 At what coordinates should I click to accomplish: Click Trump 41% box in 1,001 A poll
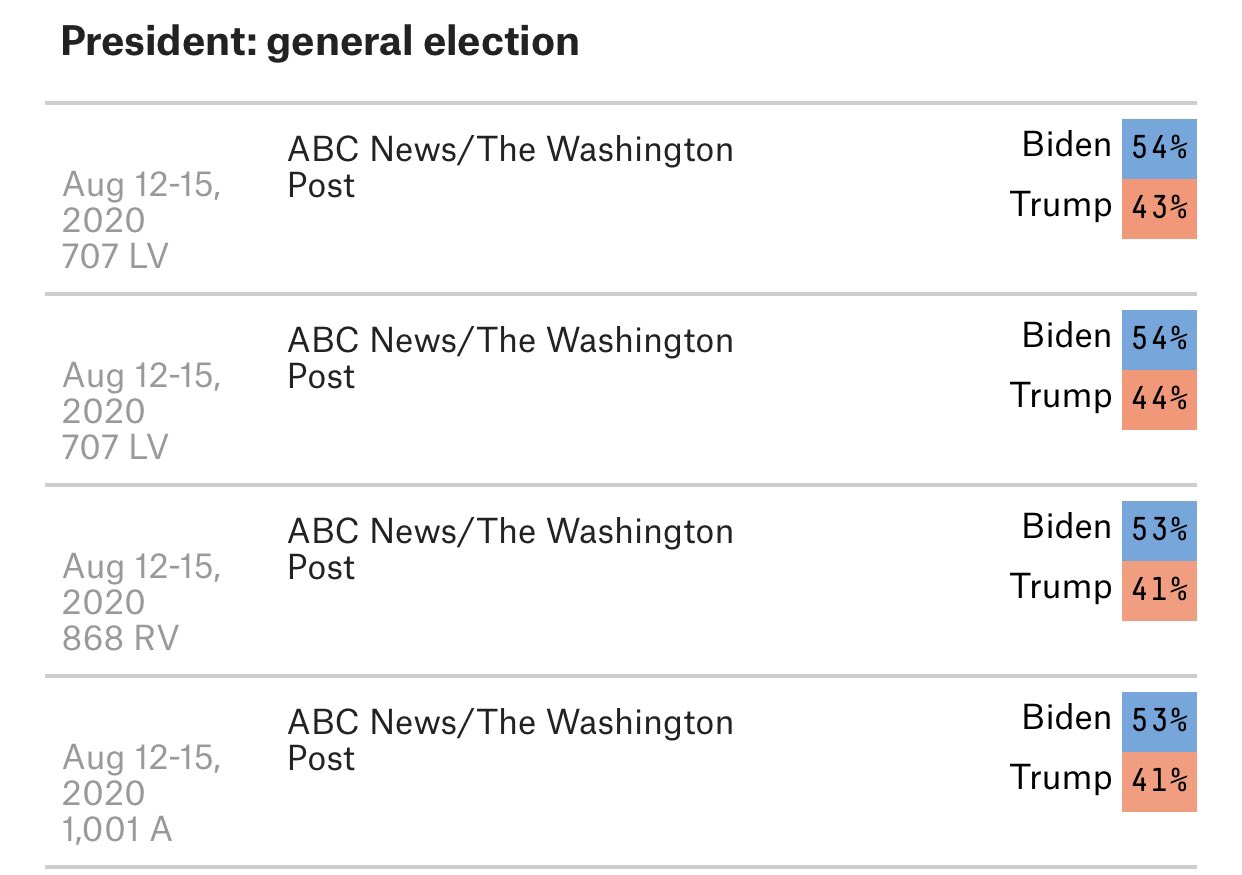coord(1159,782)
